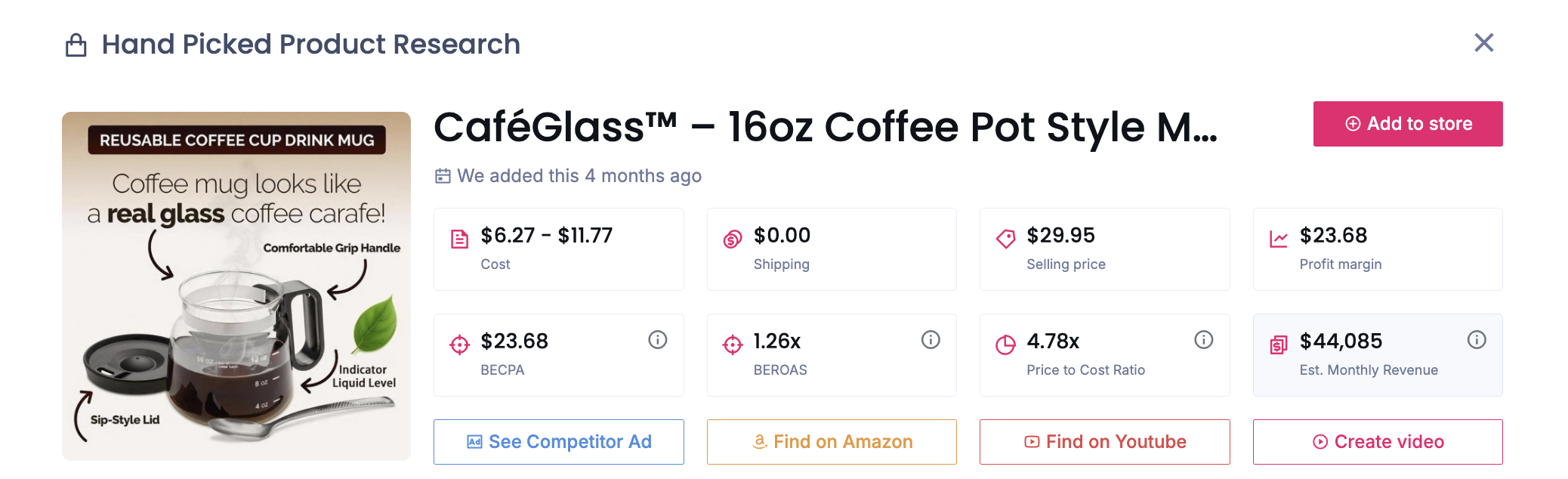The image size is (1568, 479).
Task: Click Add to store
Action: (1407, 123)
